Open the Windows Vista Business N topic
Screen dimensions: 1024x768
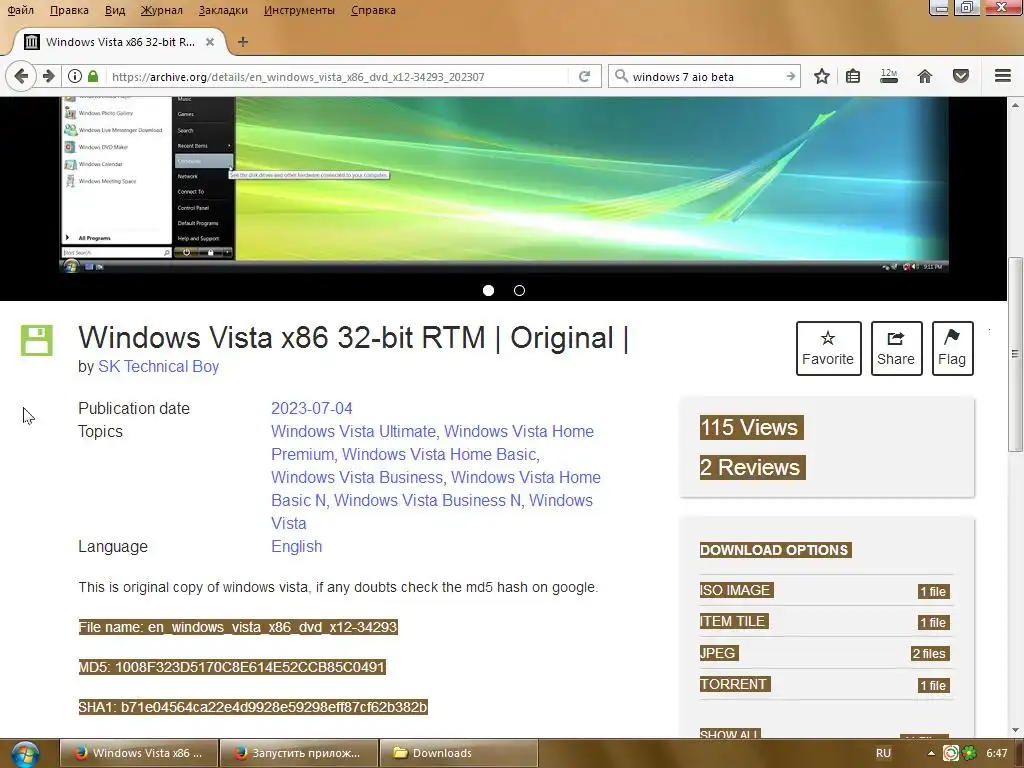[x=427, y=500]
